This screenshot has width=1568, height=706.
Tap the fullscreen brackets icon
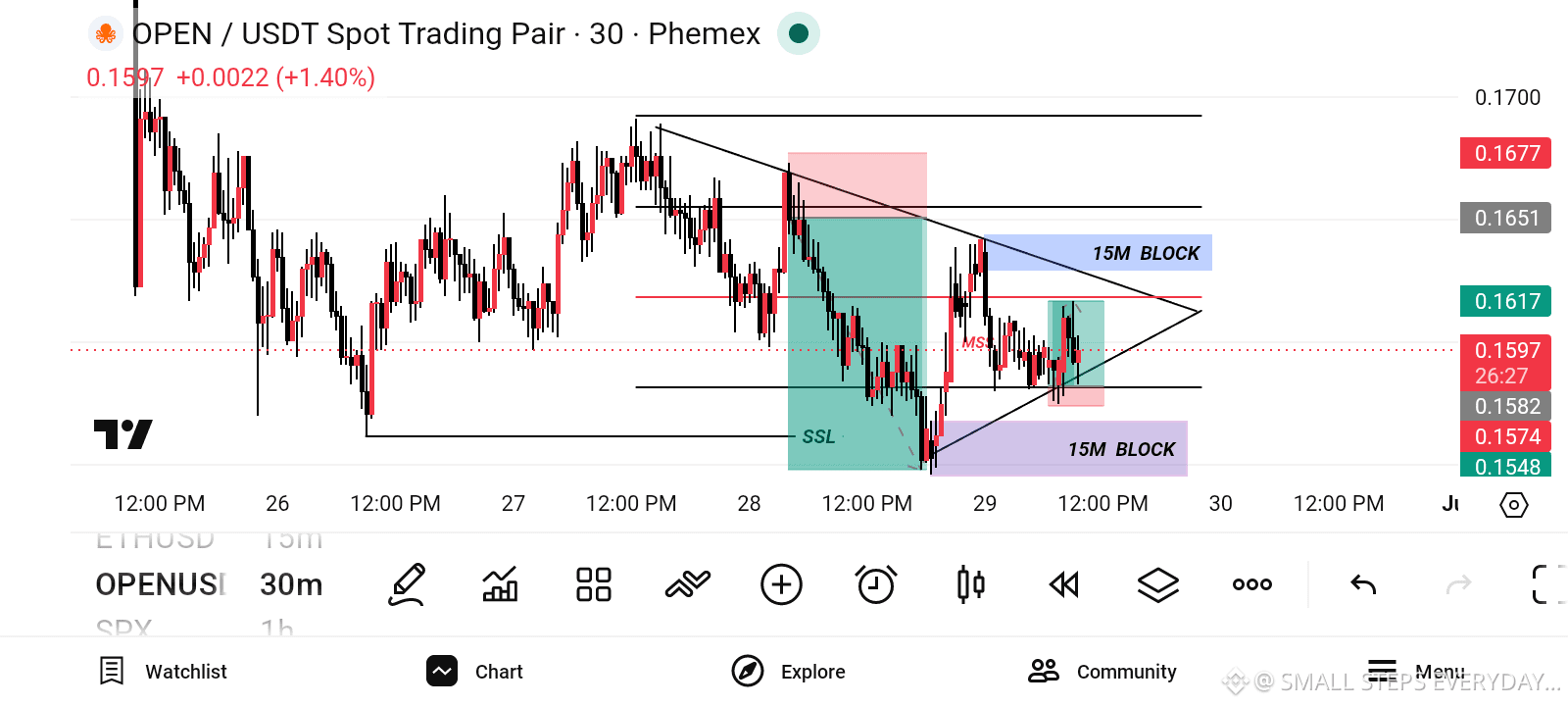[1547, 584]
